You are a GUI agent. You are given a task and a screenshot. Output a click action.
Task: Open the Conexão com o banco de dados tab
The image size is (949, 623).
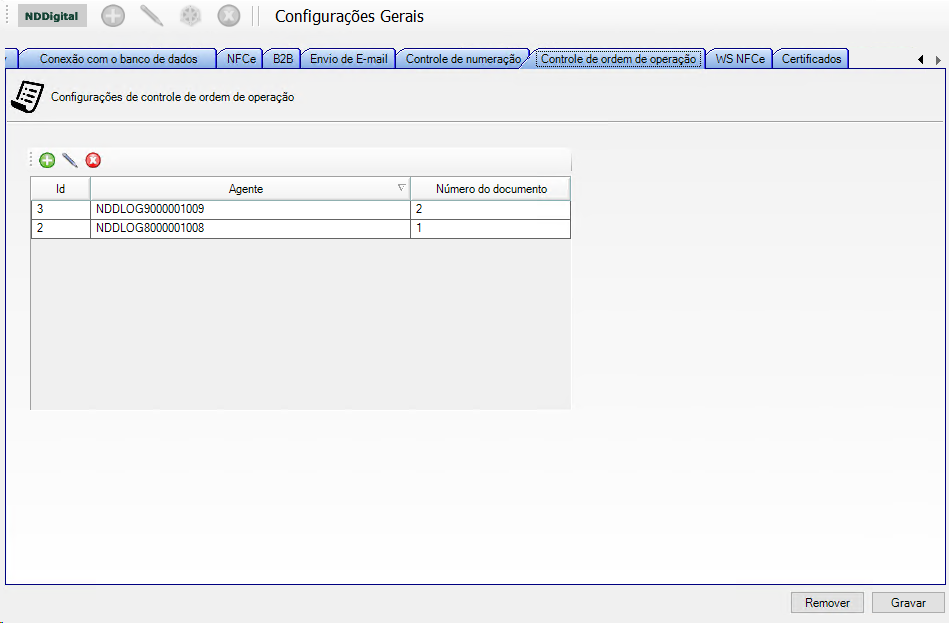click(118, 59)
